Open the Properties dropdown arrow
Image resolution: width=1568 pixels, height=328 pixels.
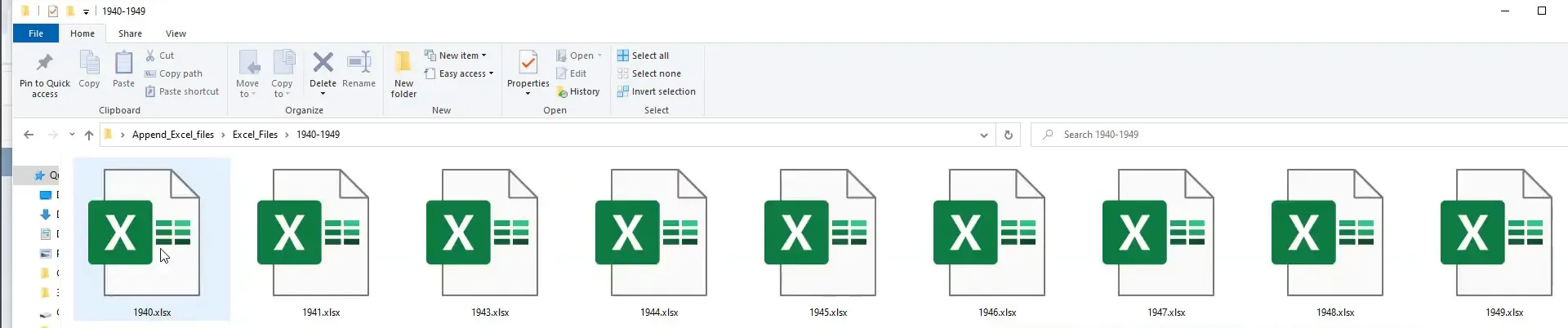(x=528, y=94)
